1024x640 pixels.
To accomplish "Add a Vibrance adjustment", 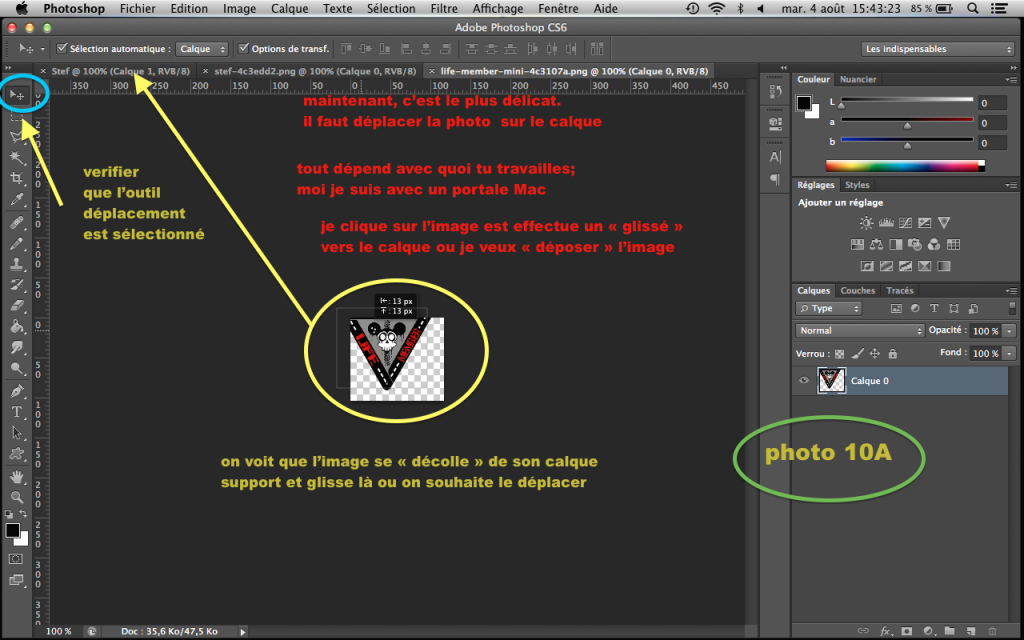I will [944, 223].
